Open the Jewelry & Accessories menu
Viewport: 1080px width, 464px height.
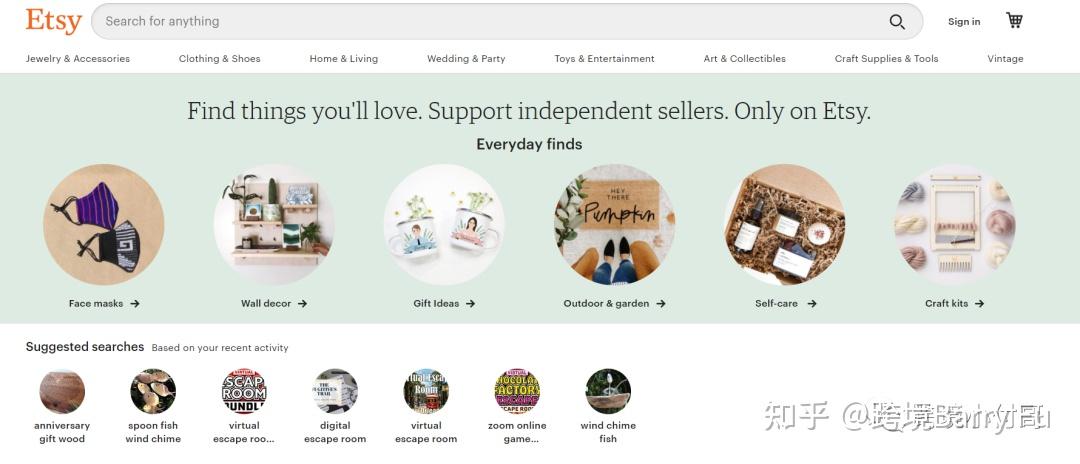78,59
